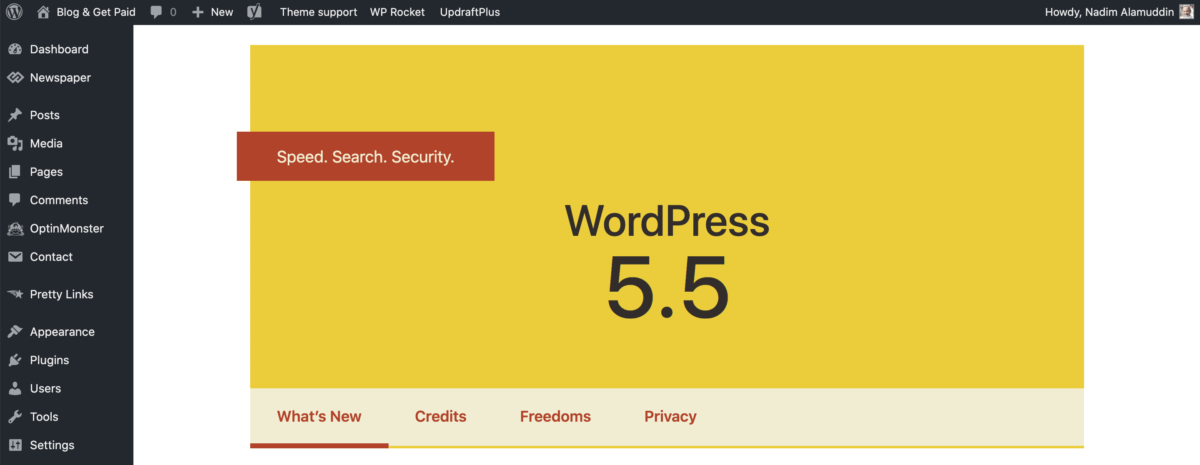1200x465 pixels.
Task: Open the Yoast SEO icon in admin bar
Action: tap(255, 12)
